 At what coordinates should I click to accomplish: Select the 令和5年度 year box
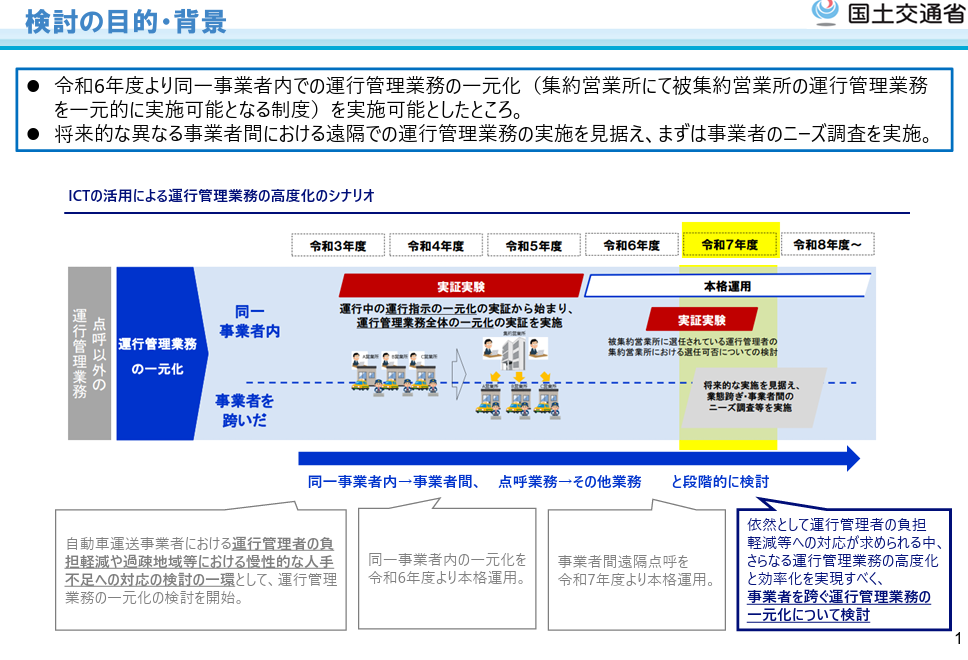533,245
